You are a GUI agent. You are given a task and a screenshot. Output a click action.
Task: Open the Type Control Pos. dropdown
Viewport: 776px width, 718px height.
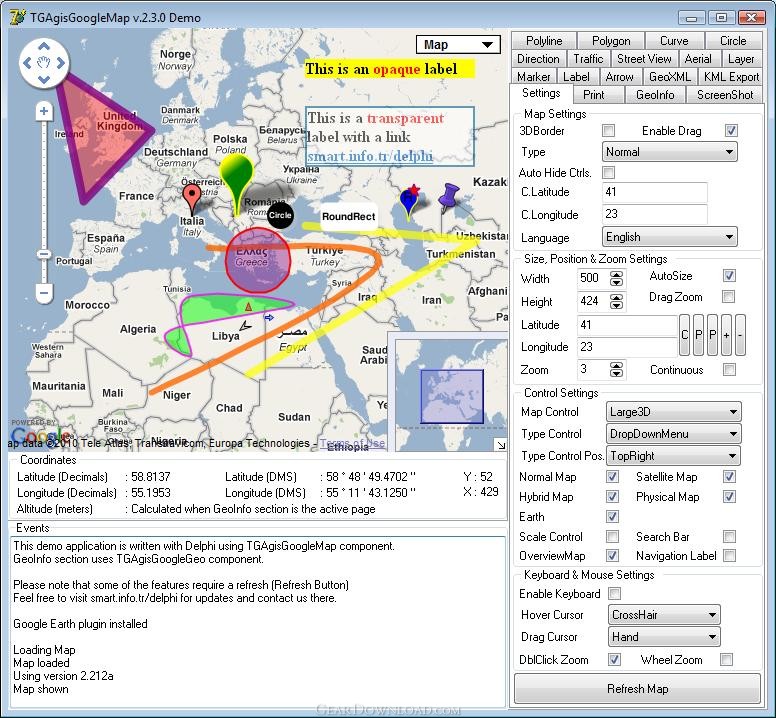(x=673, y=456)
